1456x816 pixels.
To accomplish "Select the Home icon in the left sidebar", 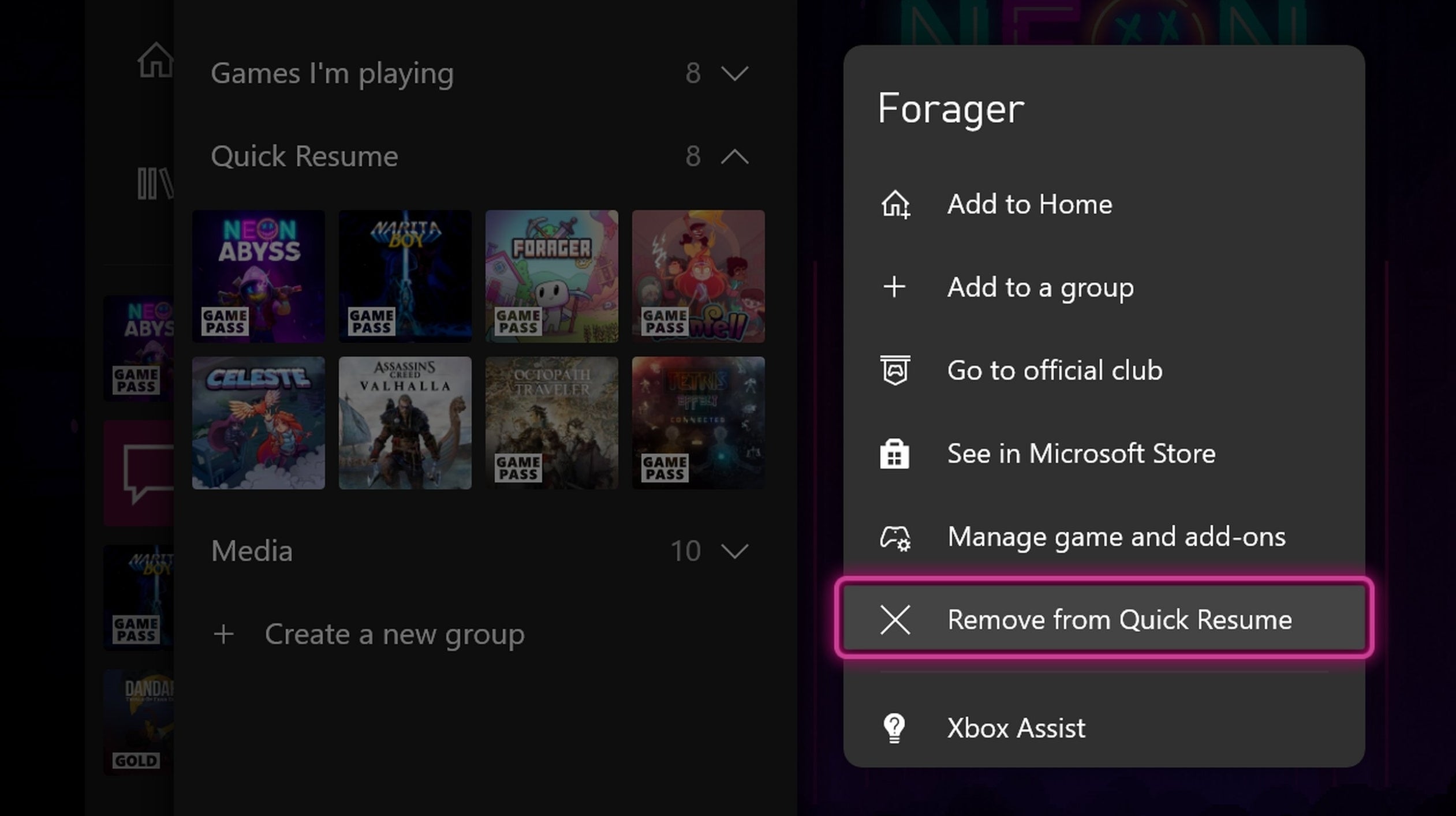I will coord(155,59).
